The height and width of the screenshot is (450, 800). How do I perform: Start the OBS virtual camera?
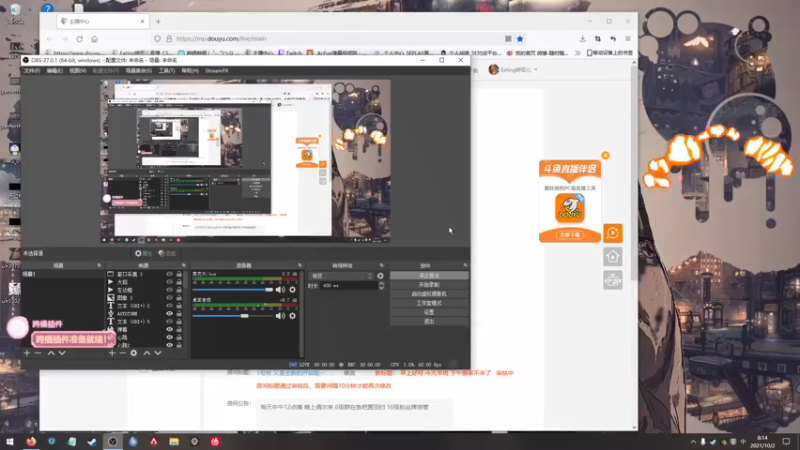coord(429,294)
